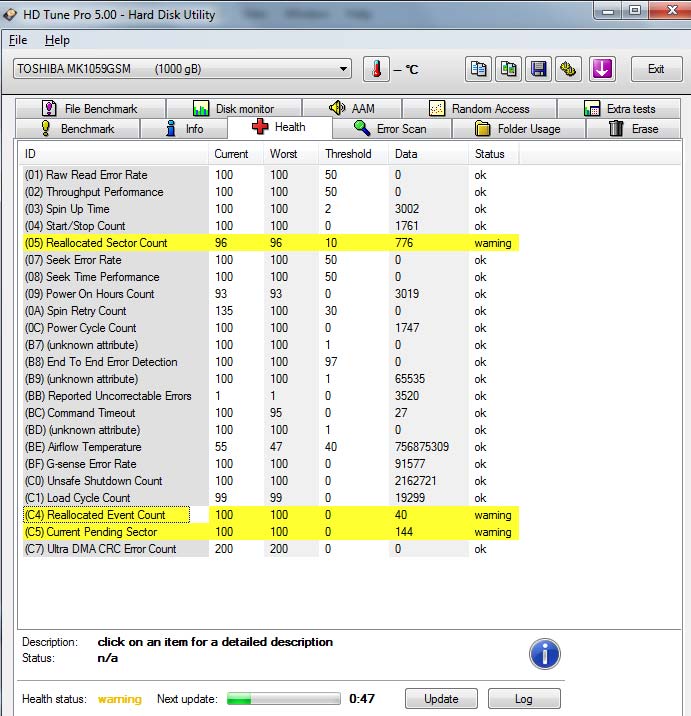Image resolution: width=691 pixels, height=716 pixels.
Task: Select the (C4) Reallocated Event Count row
Action: [x=271, y=515]
